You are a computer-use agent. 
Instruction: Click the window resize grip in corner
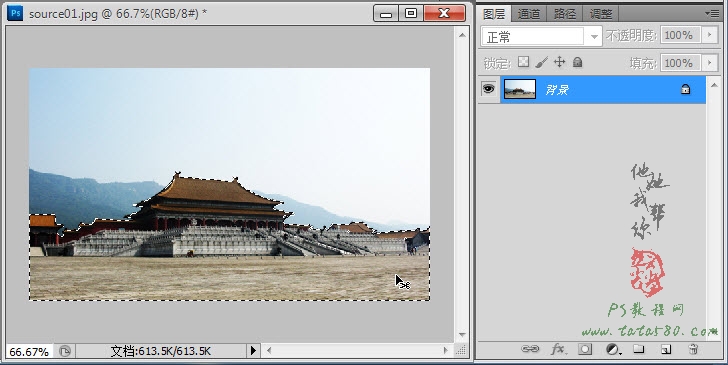461,351
